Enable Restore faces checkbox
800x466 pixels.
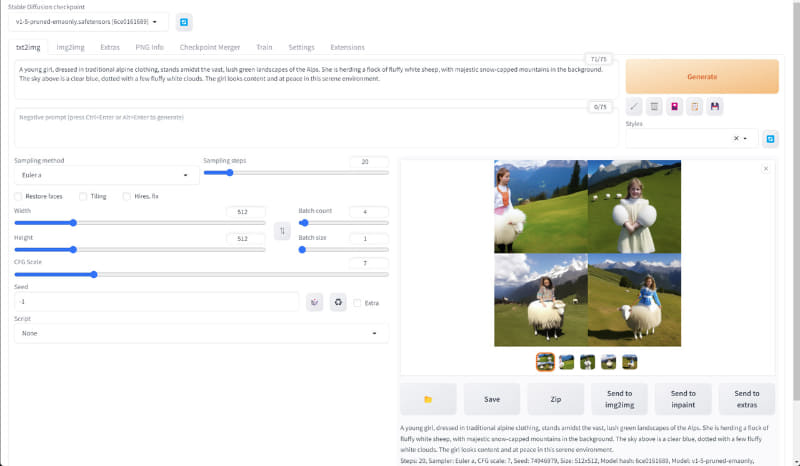18,197
